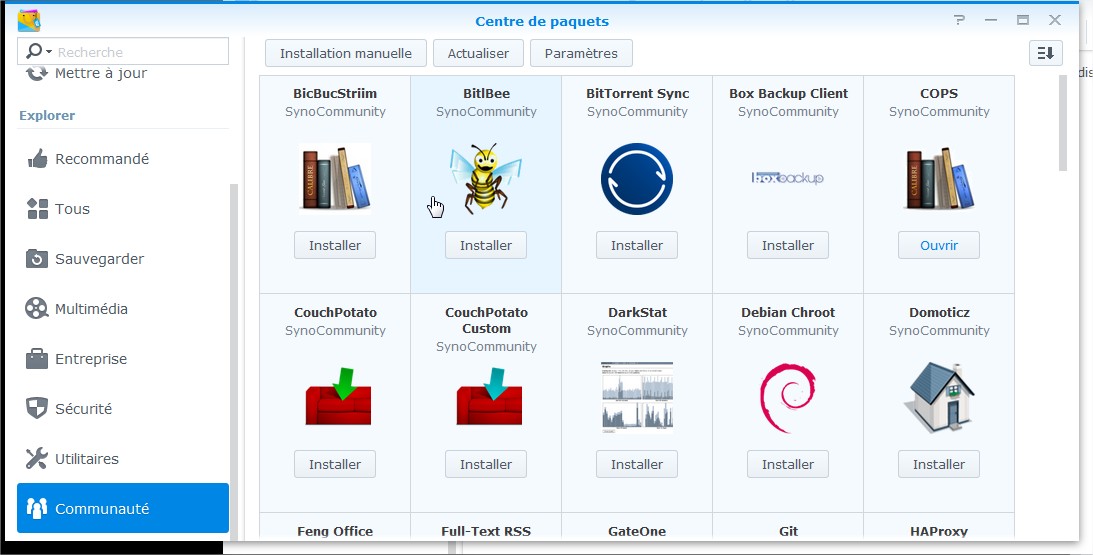Click the Multimédia film reel icon
Image resolution: width=1093 pixels, height=555 pixels.
[37, 308]
